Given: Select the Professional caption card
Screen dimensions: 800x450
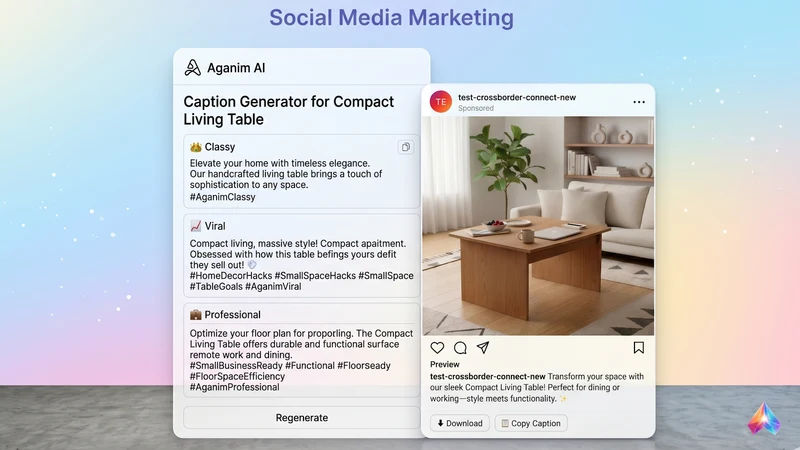Looking at the screenshot, I should click(302, 350).
